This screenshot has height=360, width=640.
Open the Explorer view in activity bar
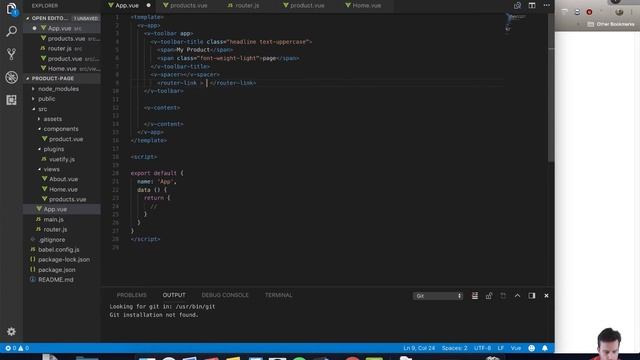pos(11,9)
